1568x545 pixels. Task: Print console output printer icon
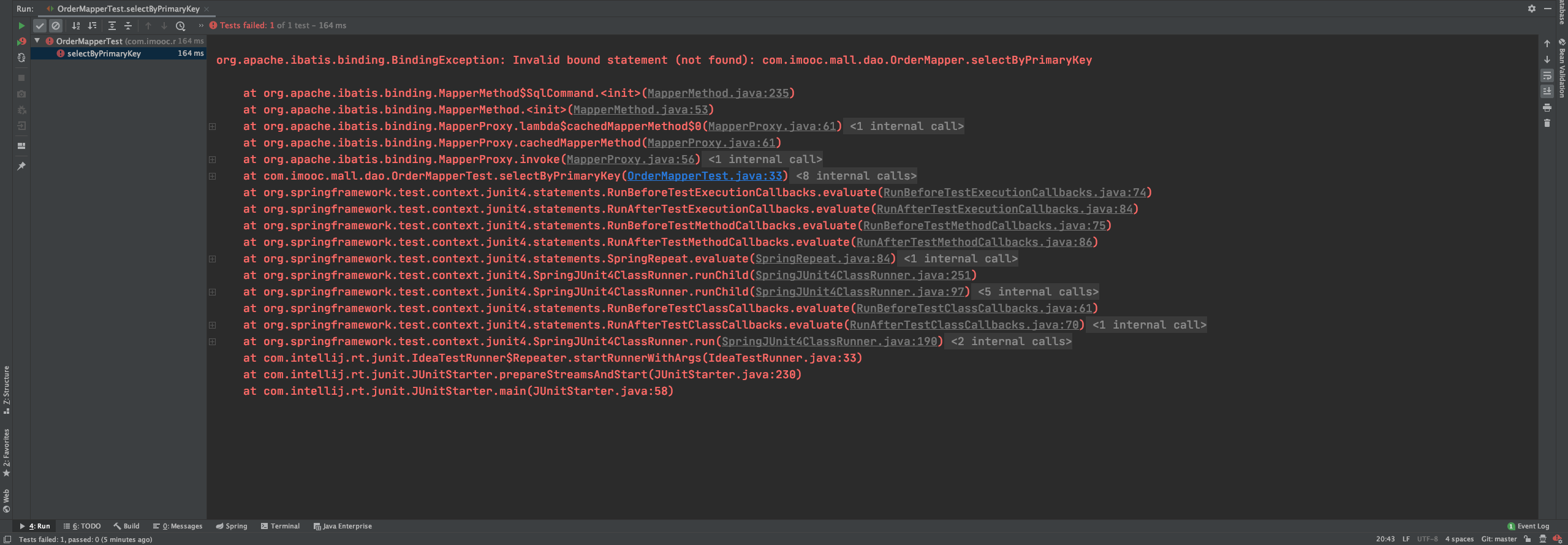tap(1547, 107)
